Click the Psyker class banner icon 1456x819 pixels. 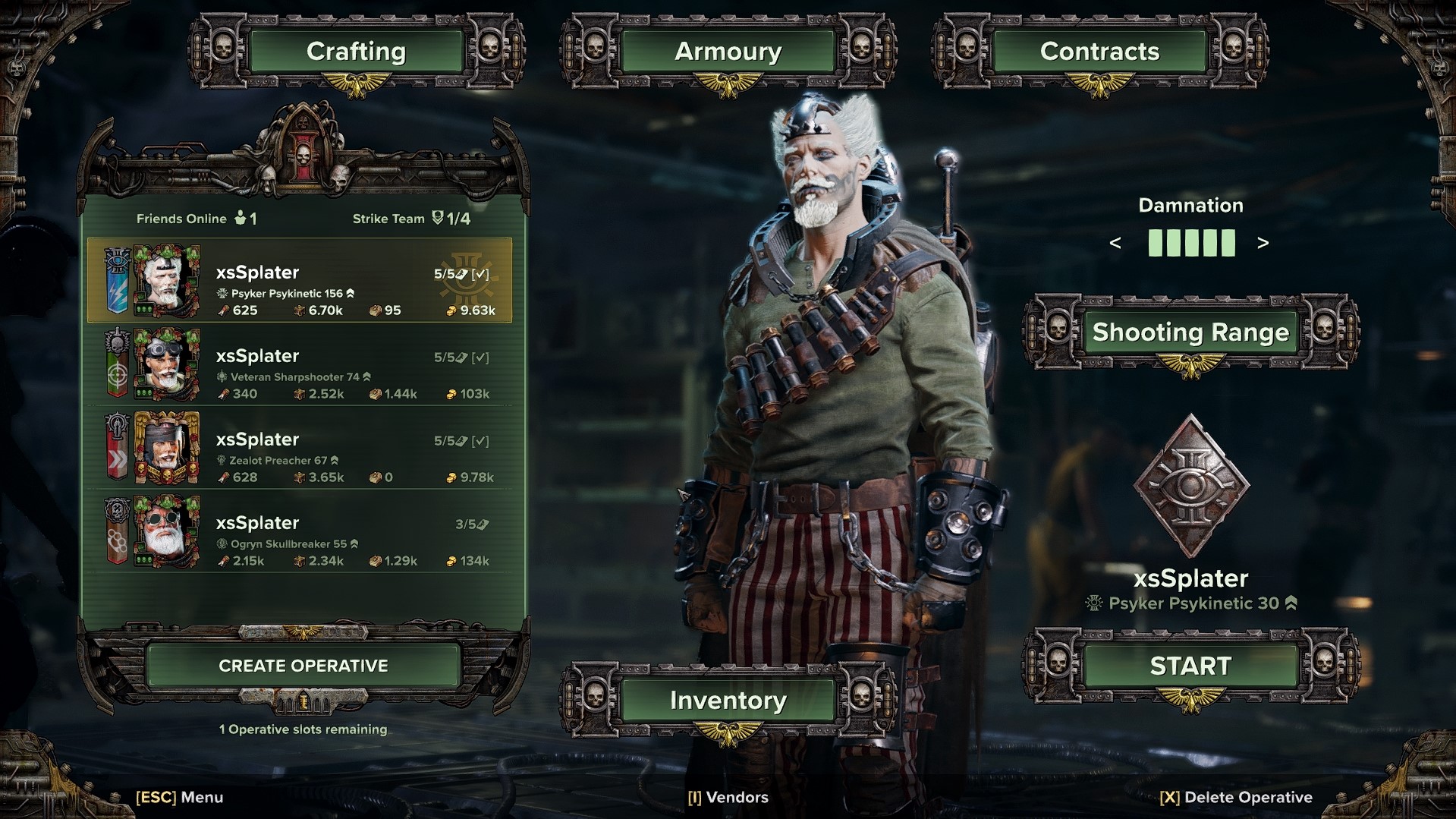click(117, 280)
